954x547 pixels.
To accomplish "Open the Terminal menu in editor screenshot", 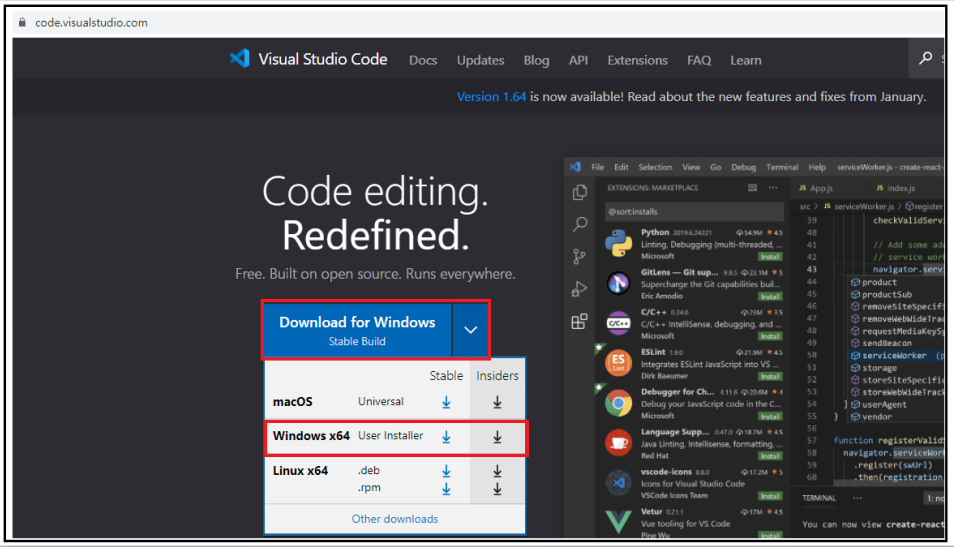I will pyautogui.click(x=782, y=167).
